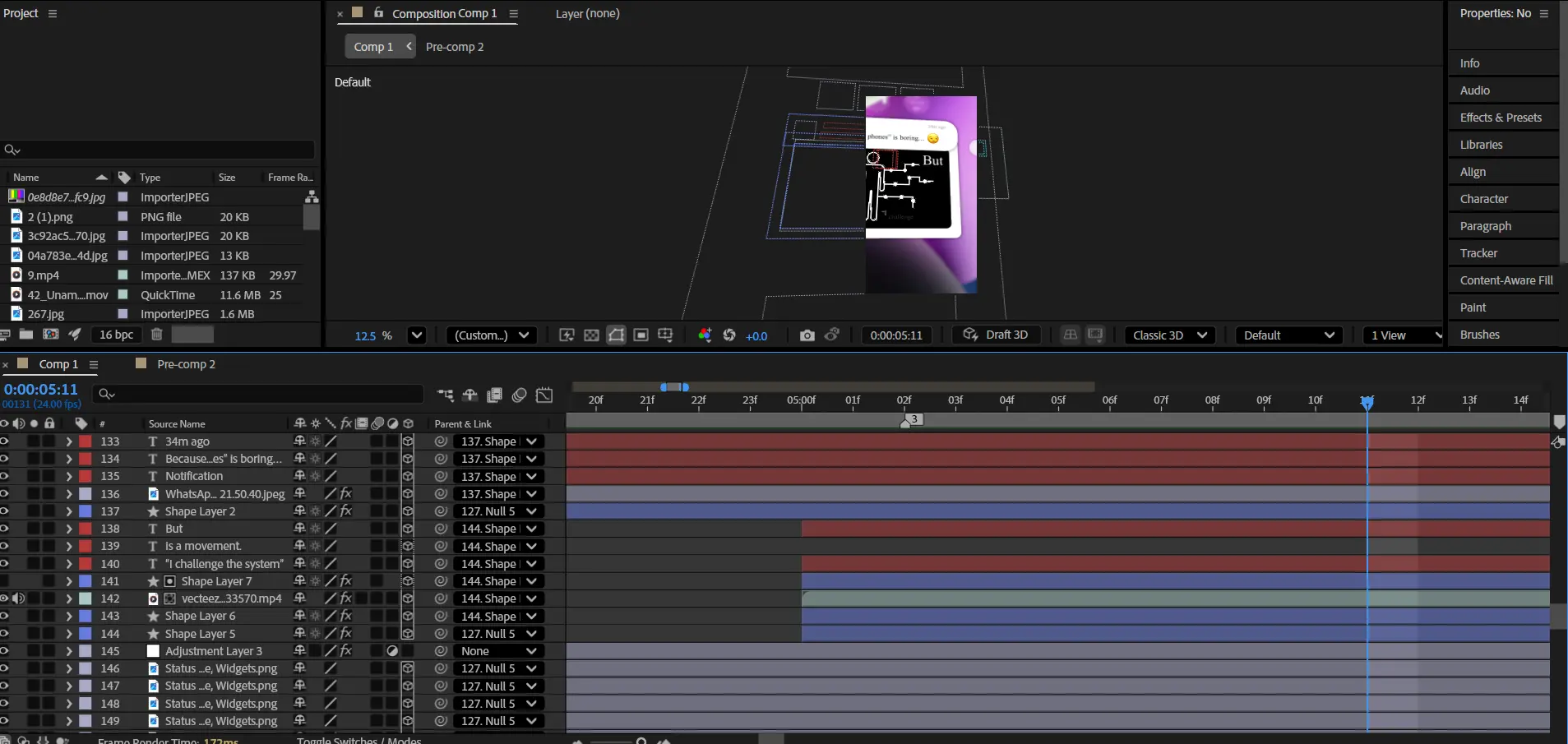Expand Shape Layer 2 properties
Viewport: 1568px width, 744px height.
[69, 511]
